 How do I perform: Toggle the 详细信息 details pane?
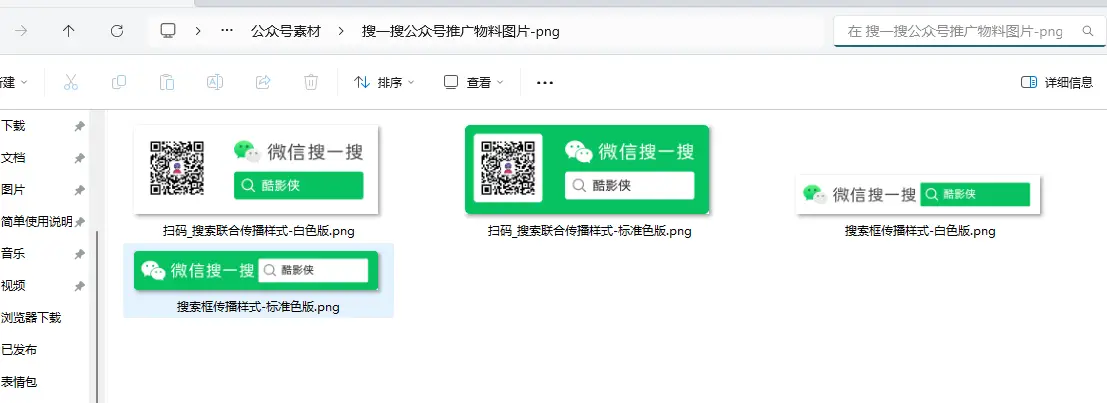pos(1057,83)
